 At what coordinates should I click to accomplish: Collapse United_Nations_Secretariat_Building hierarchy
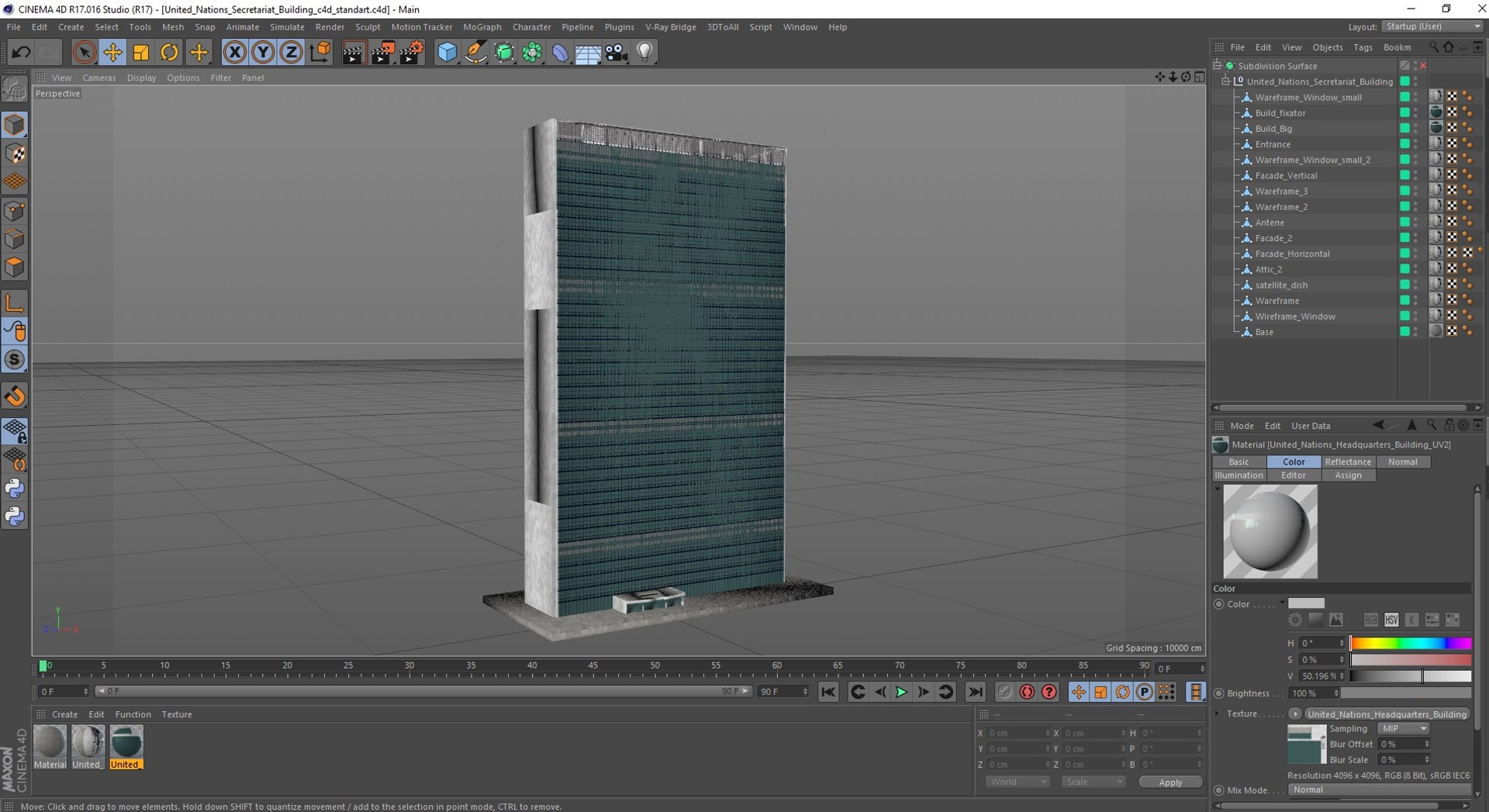pyautogui.click(x=1226, y=81)
